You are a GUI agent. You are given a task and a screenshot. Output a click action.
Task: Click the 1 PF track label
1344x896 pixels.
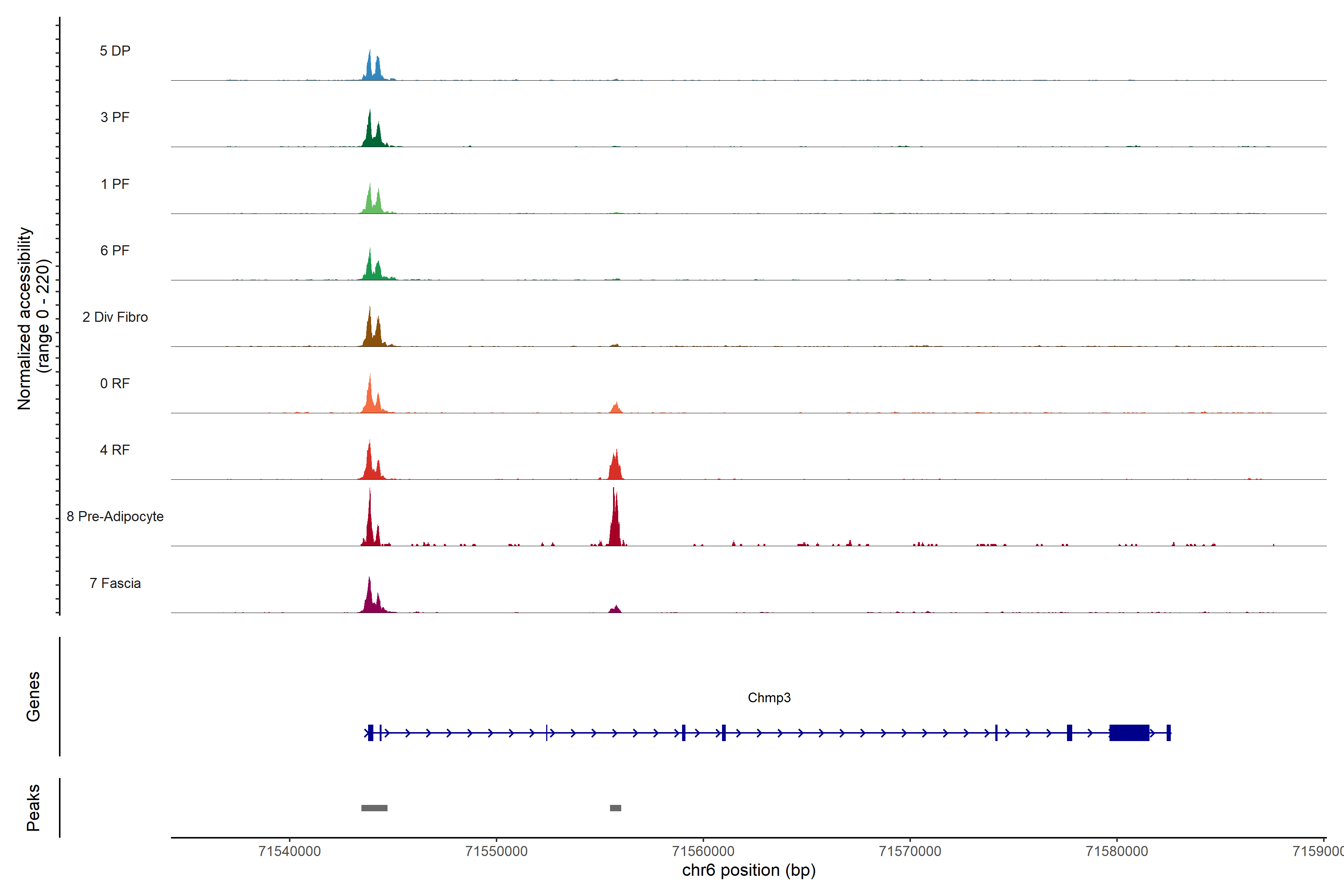coord(115,184)
